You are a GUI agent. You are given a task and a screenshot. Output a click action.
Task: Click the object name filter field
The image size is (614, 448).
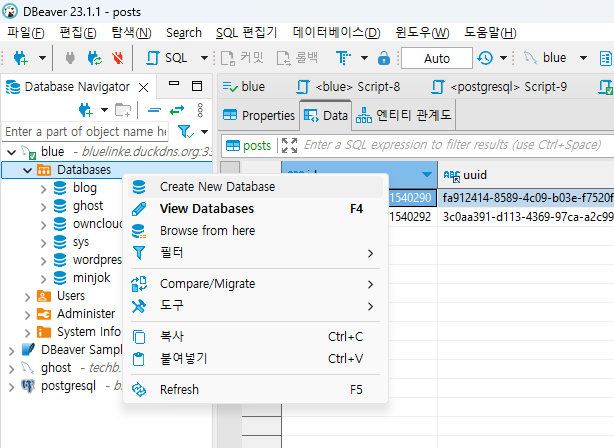(x=85, y=131)
